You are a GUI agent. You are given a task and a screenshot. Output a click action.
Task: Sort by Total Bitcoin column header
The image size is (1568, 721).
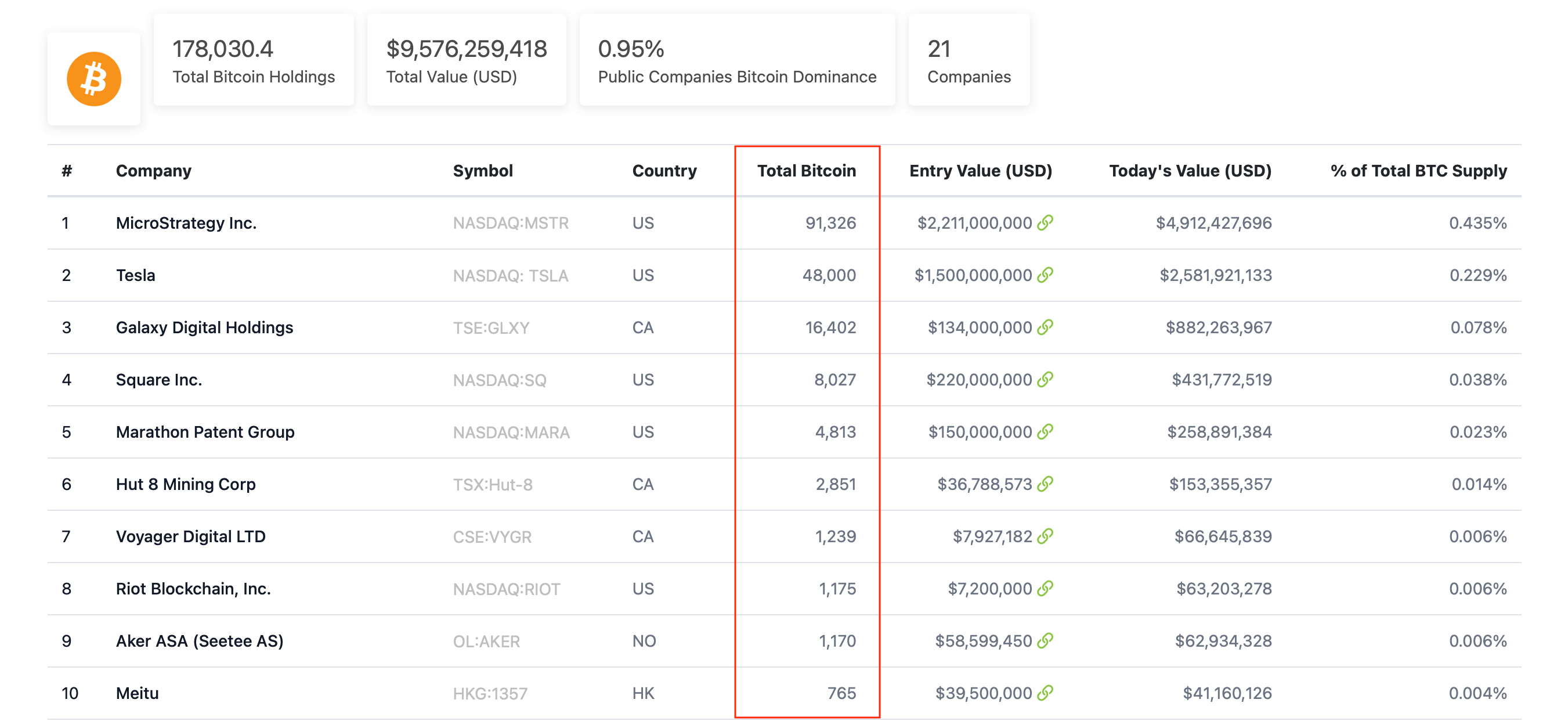pos(807,171)
